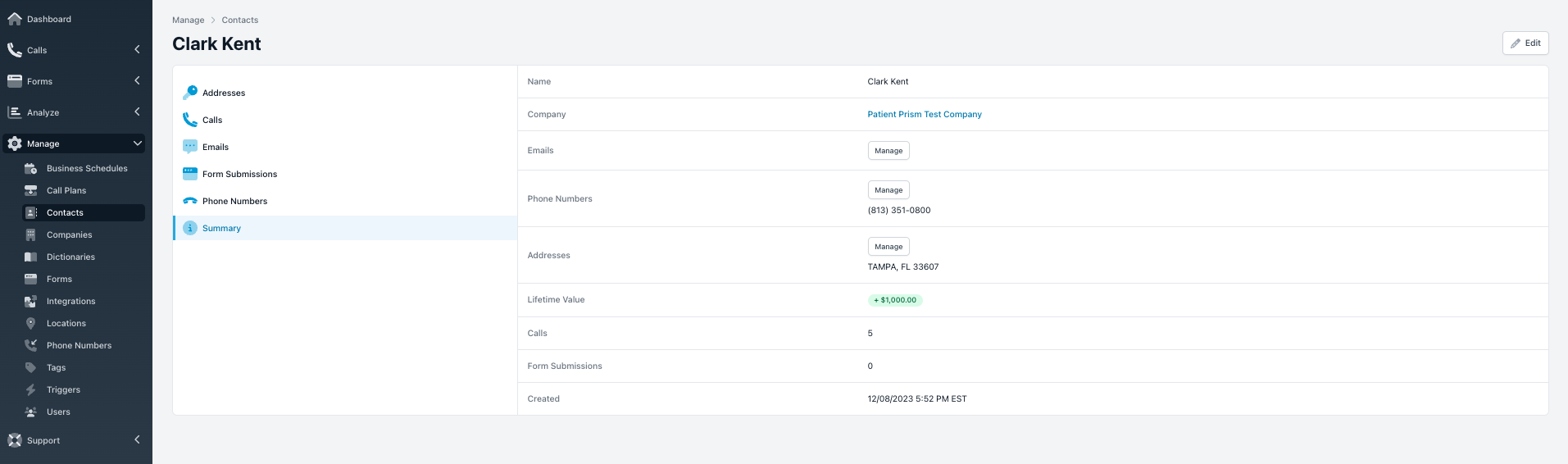Click the Triggers lightning bolt icon
1568x464 pixels.
click(x=31, y=389)
